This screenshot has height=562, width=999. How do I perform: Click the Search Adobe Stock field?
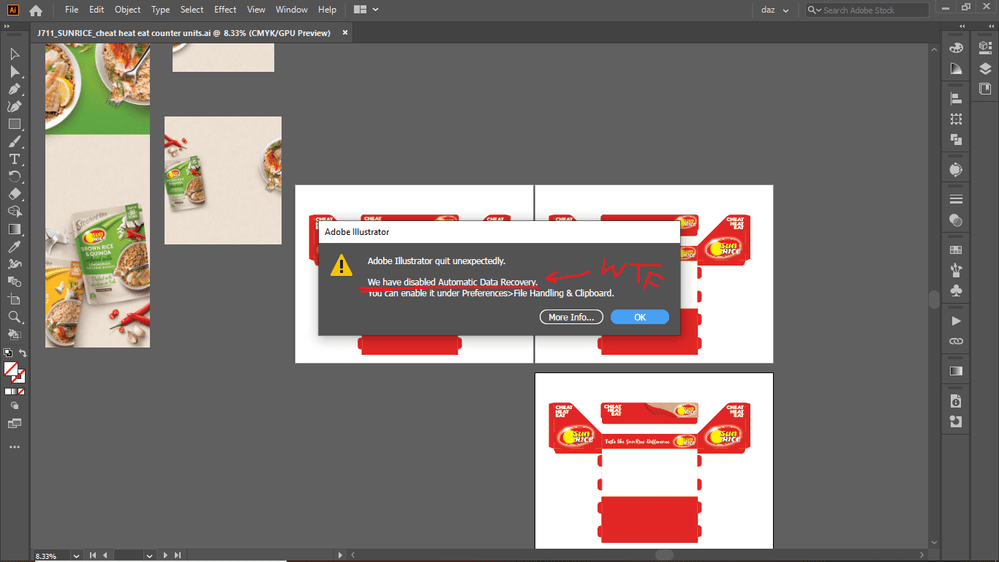click(x=866, y=10)
